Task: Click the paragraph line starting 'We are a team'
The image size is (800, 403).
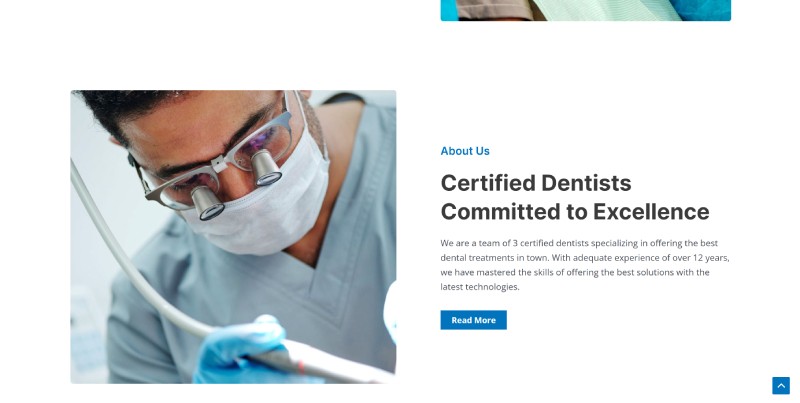Action: 579,243
